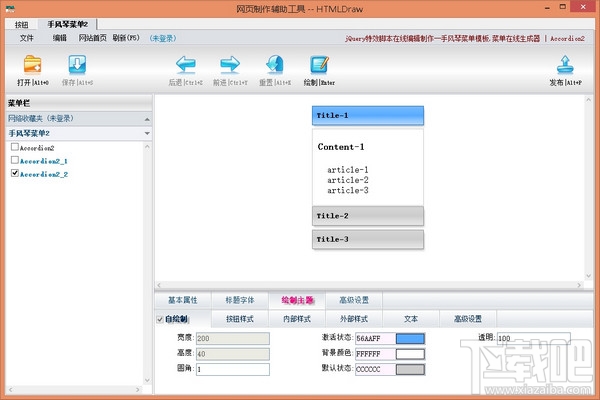The width and height of the screenshot is (600, 400).
Task: Click preview scrollbar's down arrow
Action: click(589, 276)
